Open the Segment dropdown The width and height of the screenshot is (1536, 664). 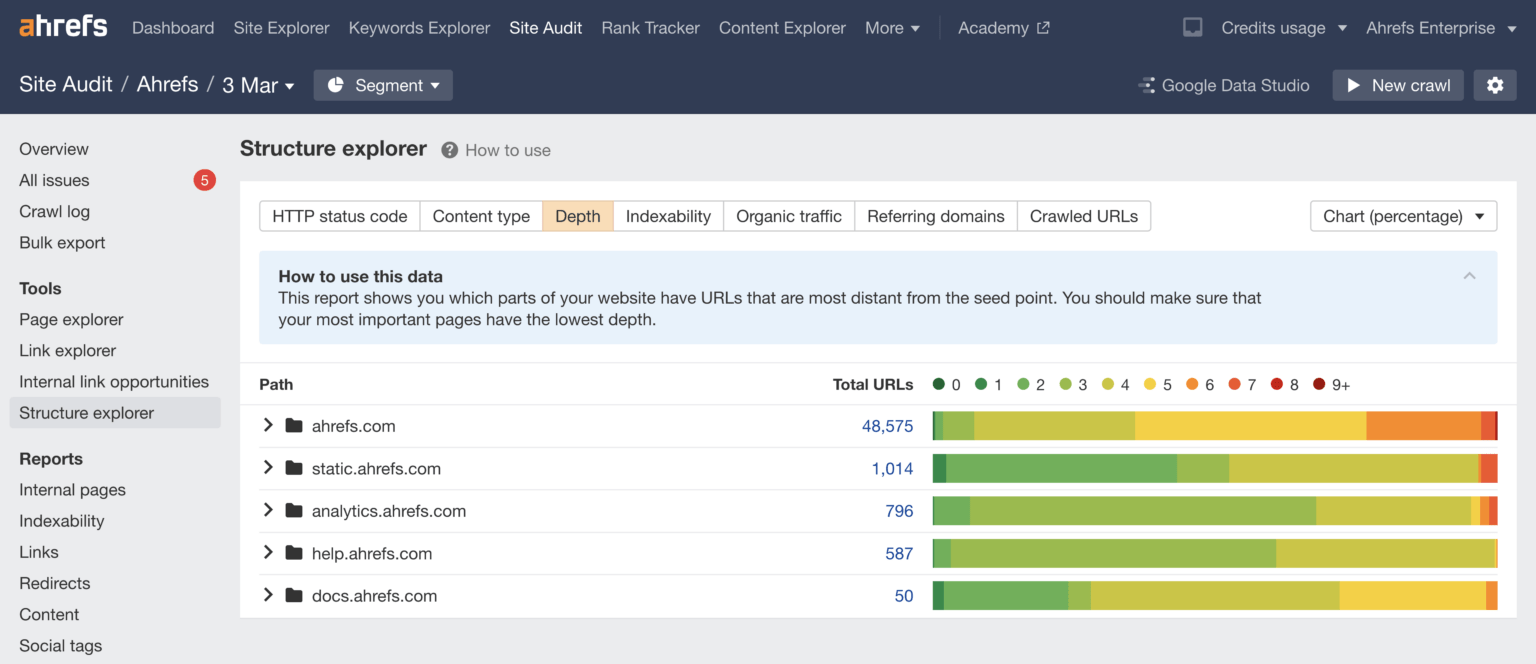point(383,85)
